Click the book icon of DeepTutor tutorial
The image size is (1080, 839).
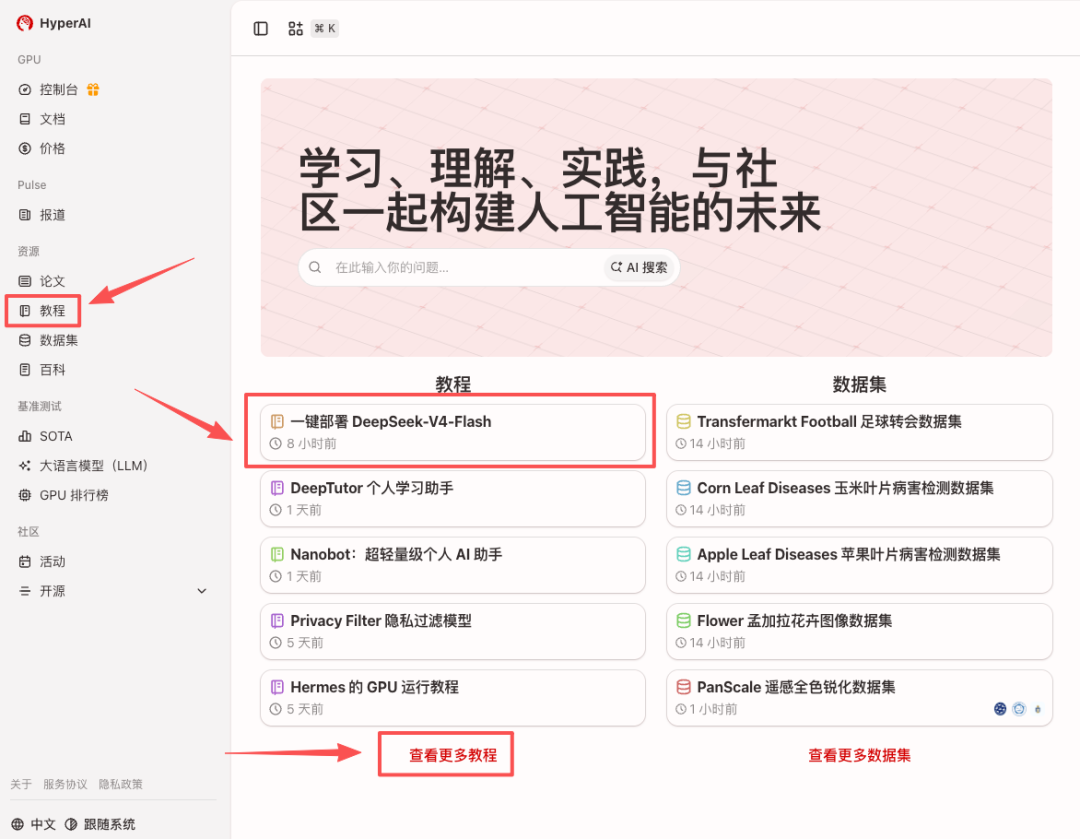click(277, 488)
